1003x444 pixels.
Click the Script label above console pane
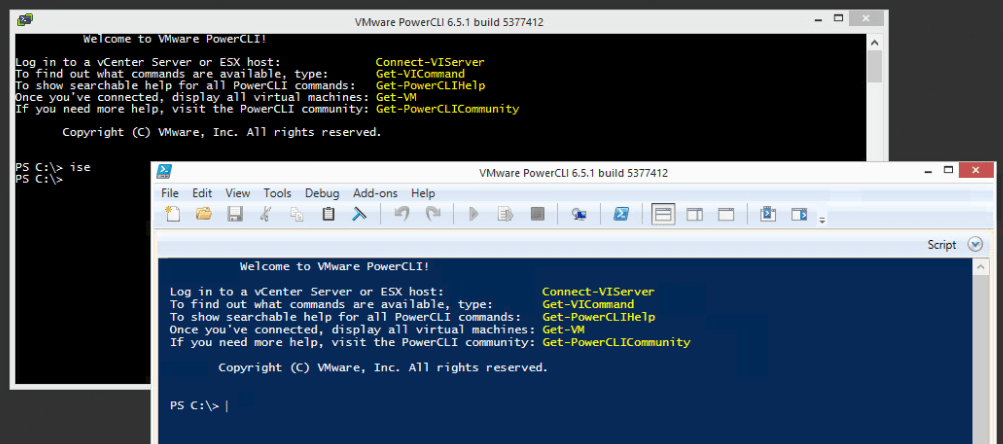942,245
